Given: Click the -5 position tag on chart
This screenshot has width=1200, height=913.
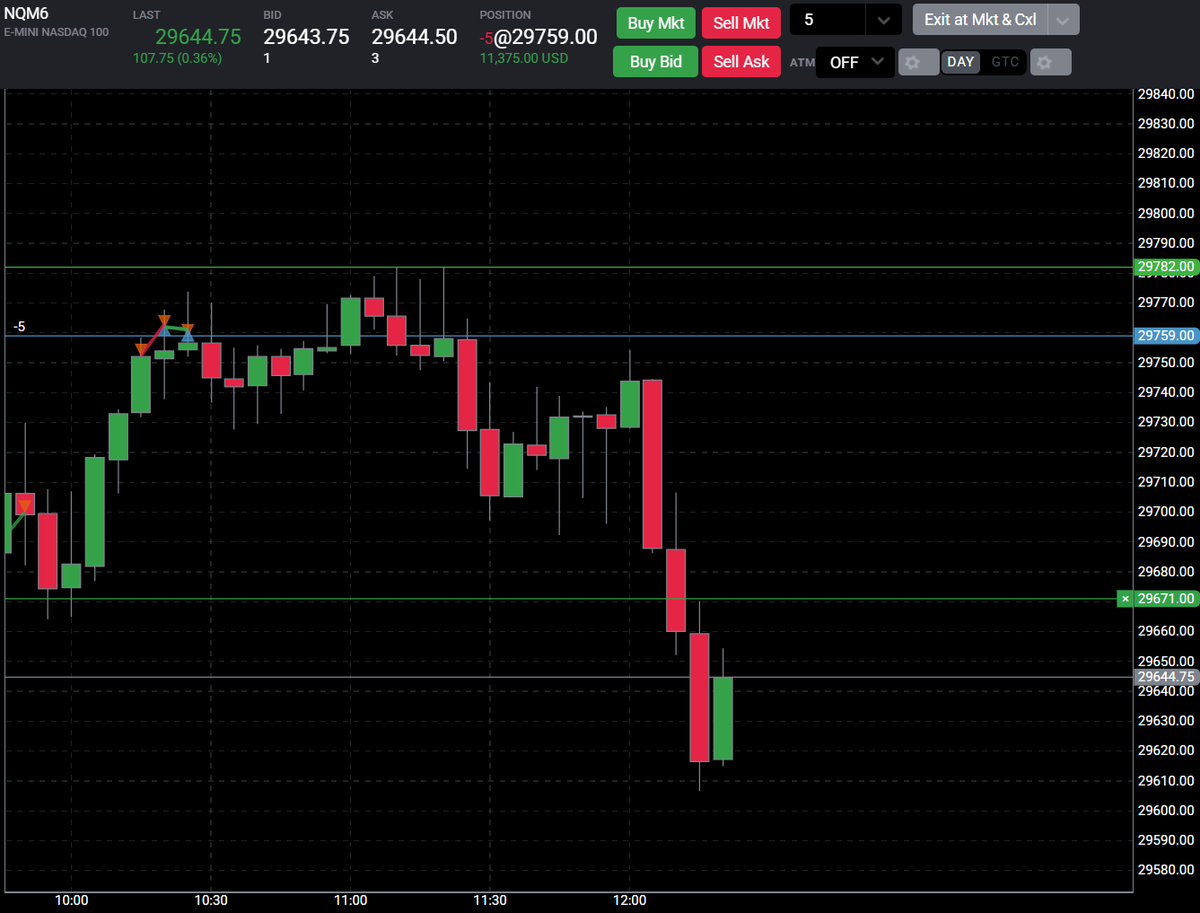Looking at the screenshot, I should point(19,327).
